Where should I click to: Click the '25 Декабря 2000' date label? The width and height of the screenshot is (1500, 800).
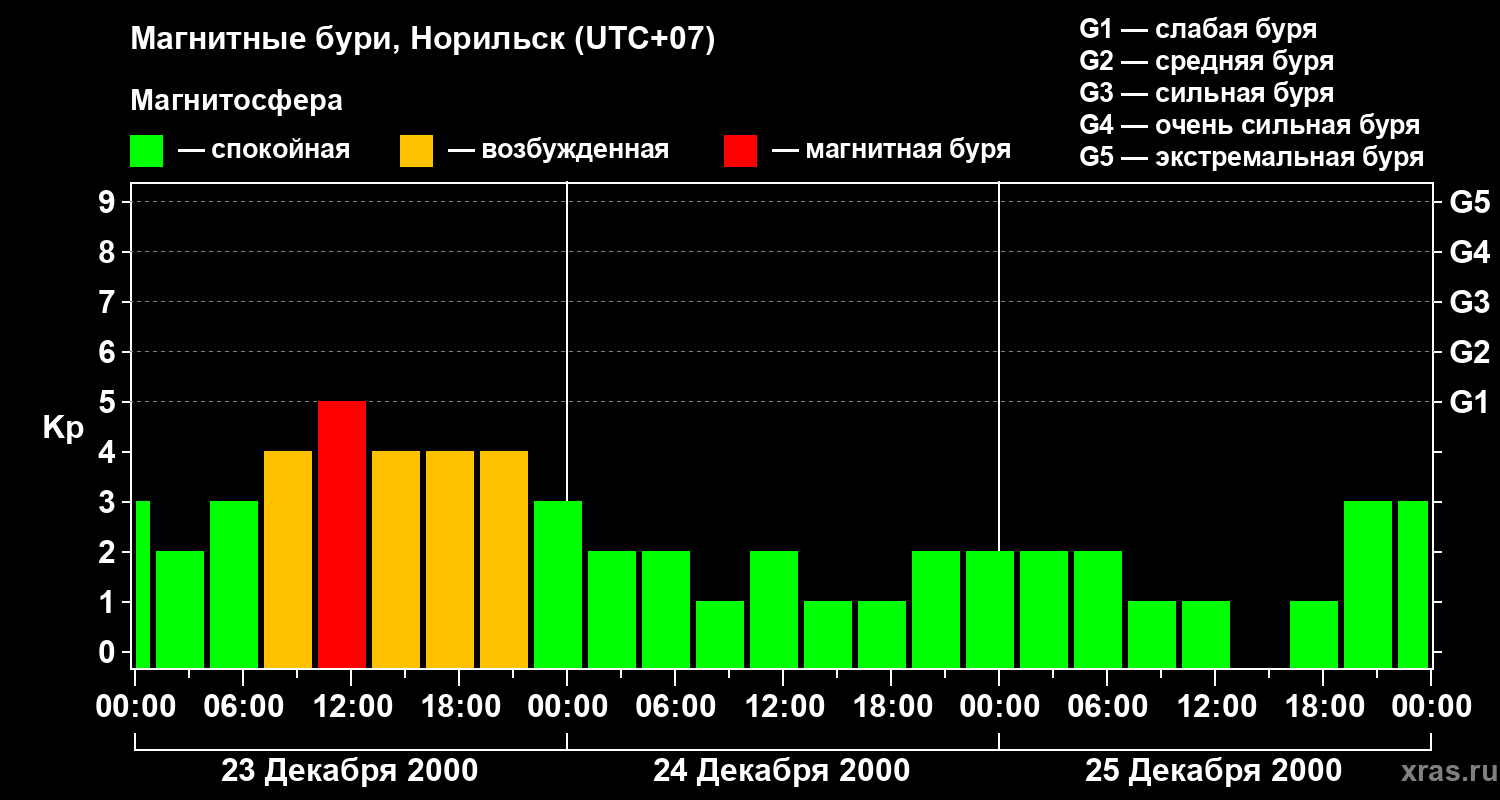point(1214,771)
